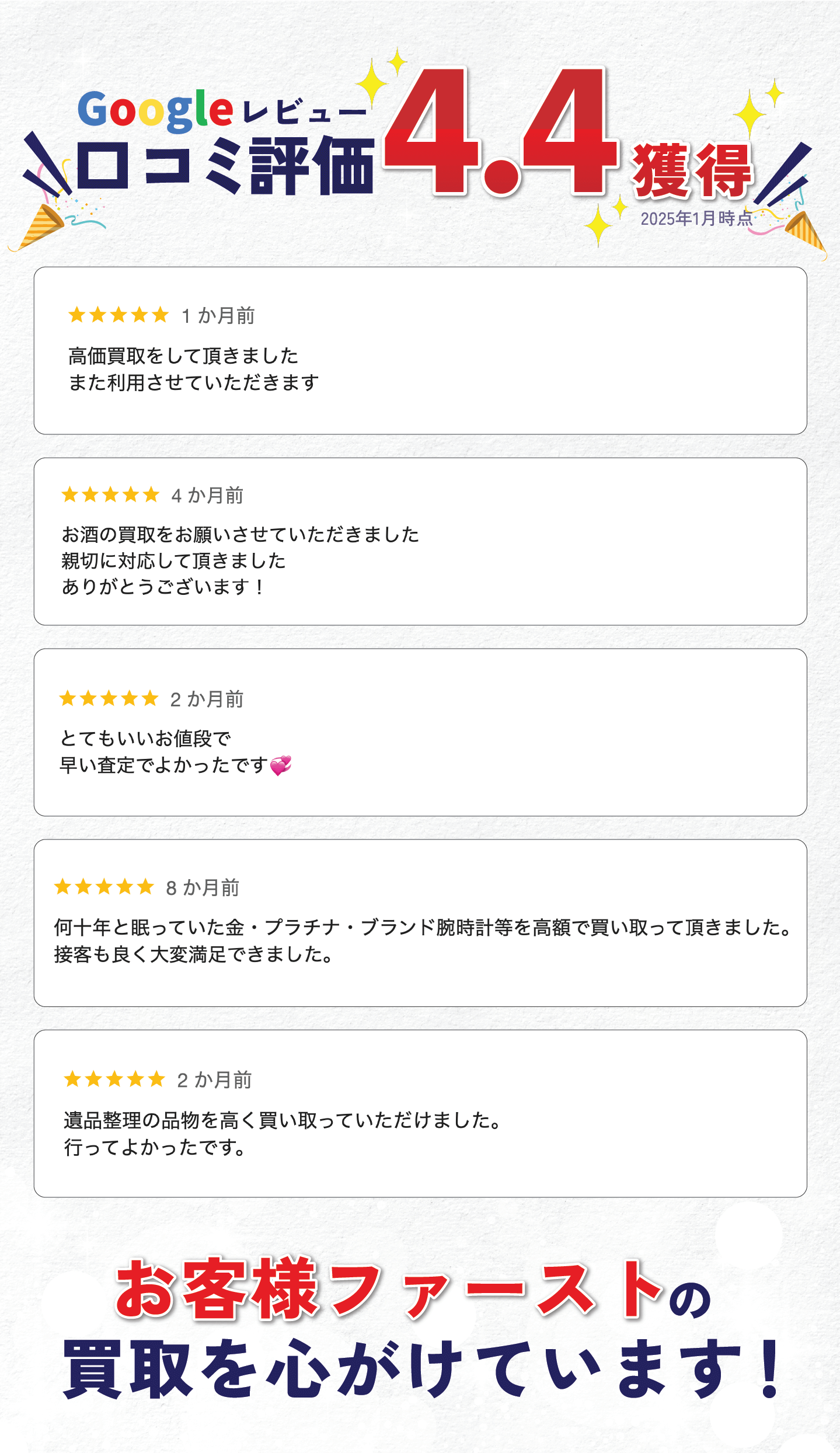Click the stars above the 遺品整理 review

(x=114, y=1079)
